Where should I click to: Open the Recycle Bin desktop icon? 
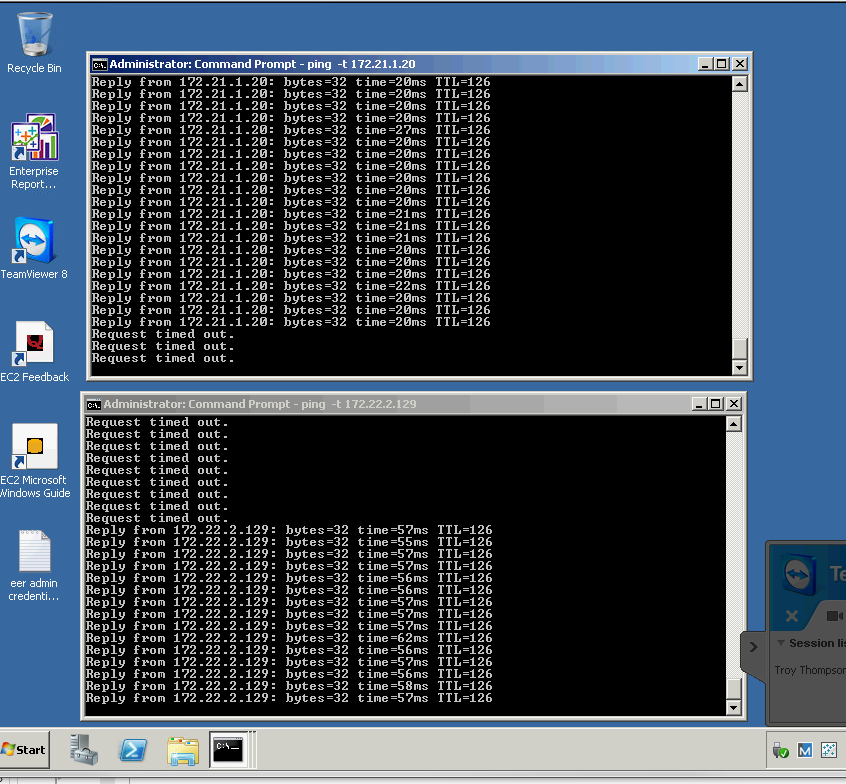[35, 43]
